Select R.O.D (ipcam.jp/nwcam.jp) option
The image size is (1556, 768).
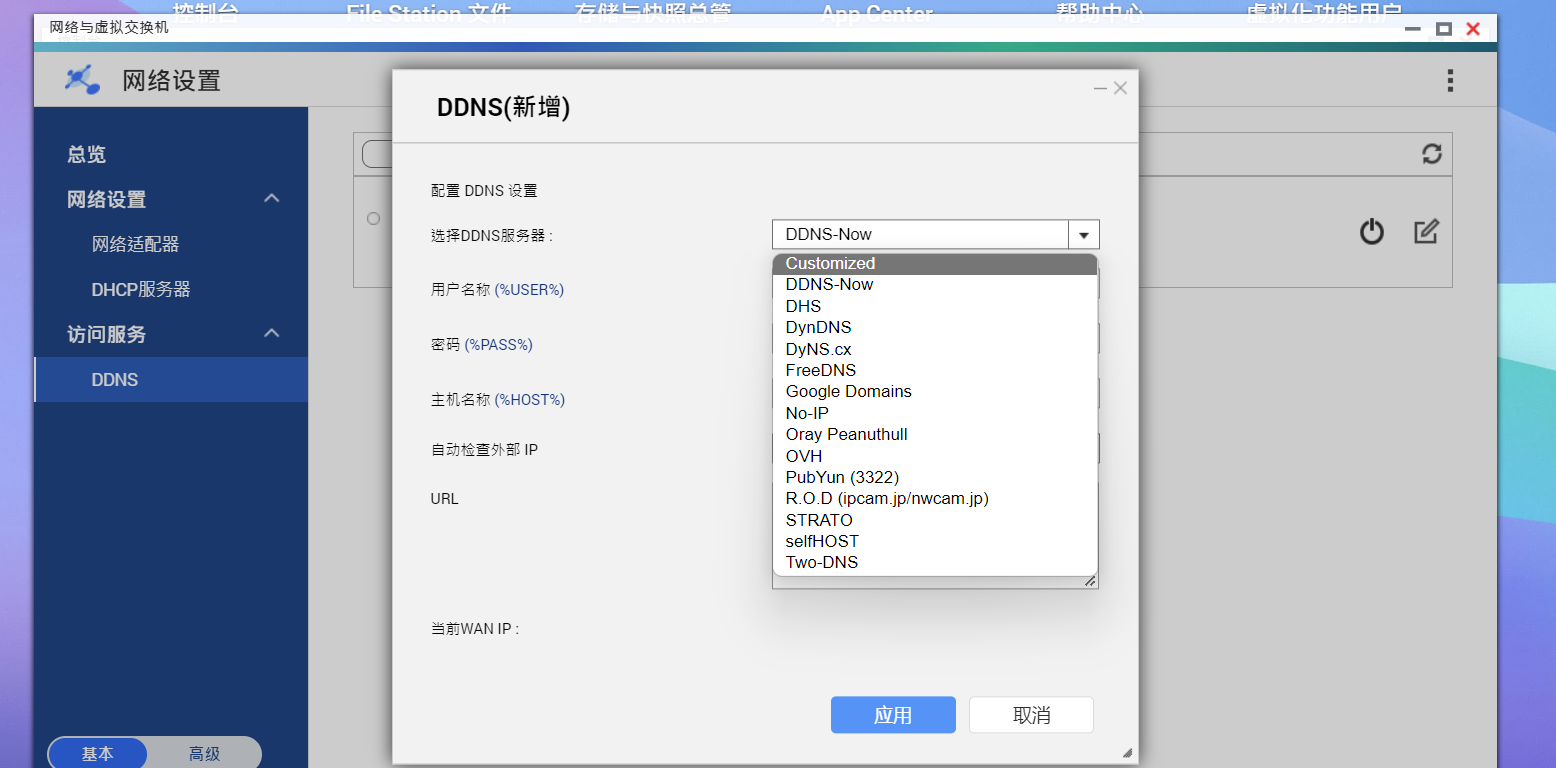pyautogui.click(x=935, y=498)
